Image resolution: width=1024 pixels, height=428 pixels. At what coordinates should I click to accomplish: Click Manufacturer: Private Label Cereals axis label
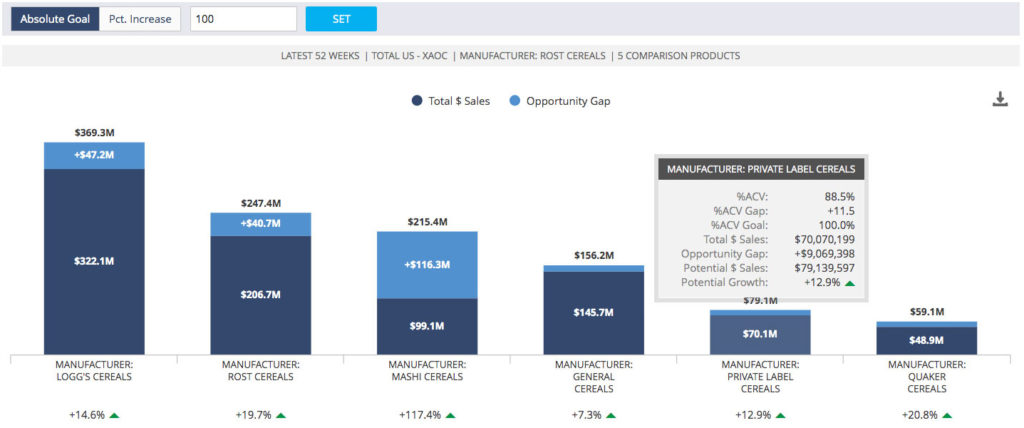point(760,376)
